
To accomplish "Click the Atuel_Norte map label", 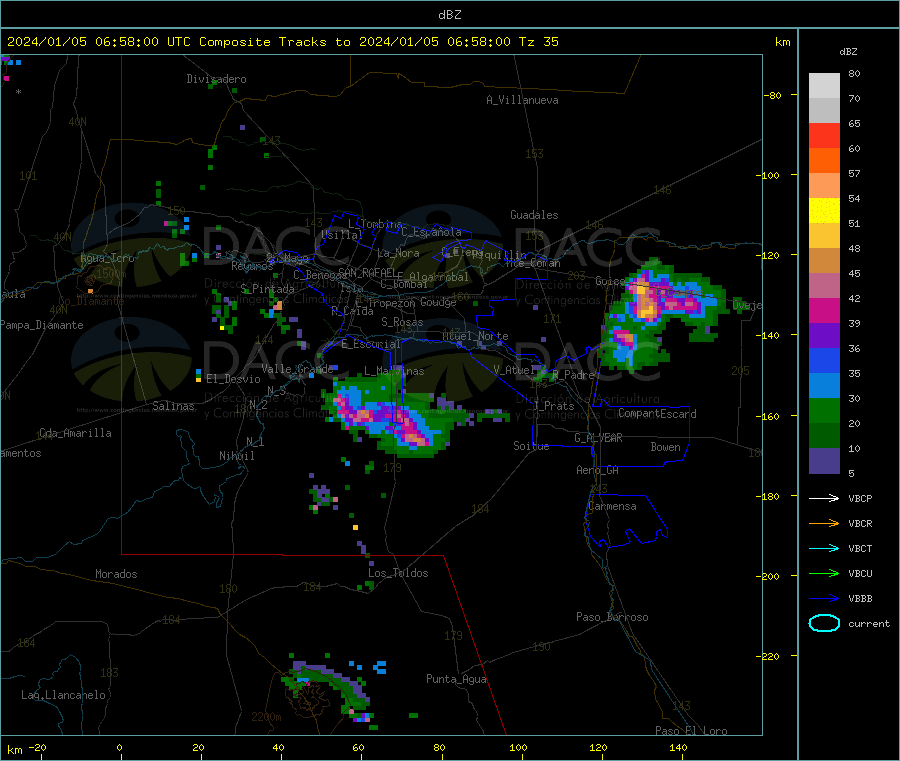I will point(475,336).
